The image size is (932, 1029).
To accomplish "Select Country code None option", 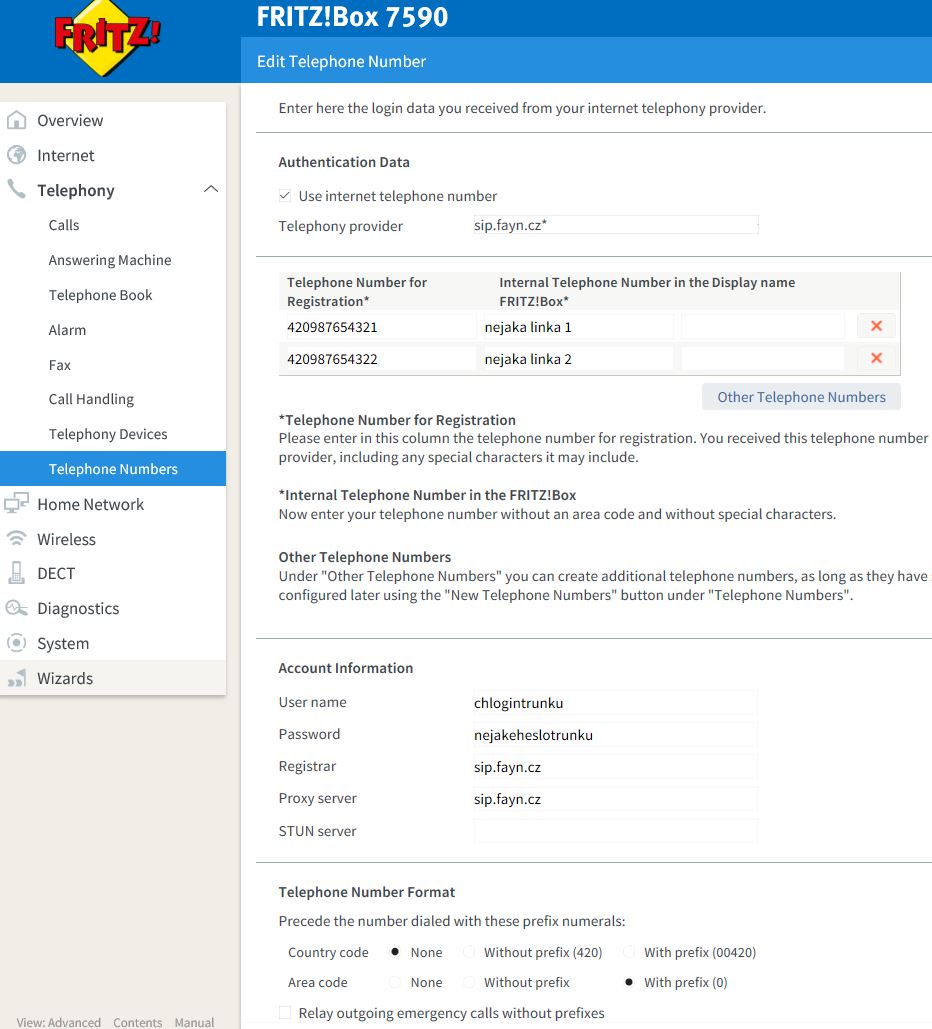I will 395,952.
